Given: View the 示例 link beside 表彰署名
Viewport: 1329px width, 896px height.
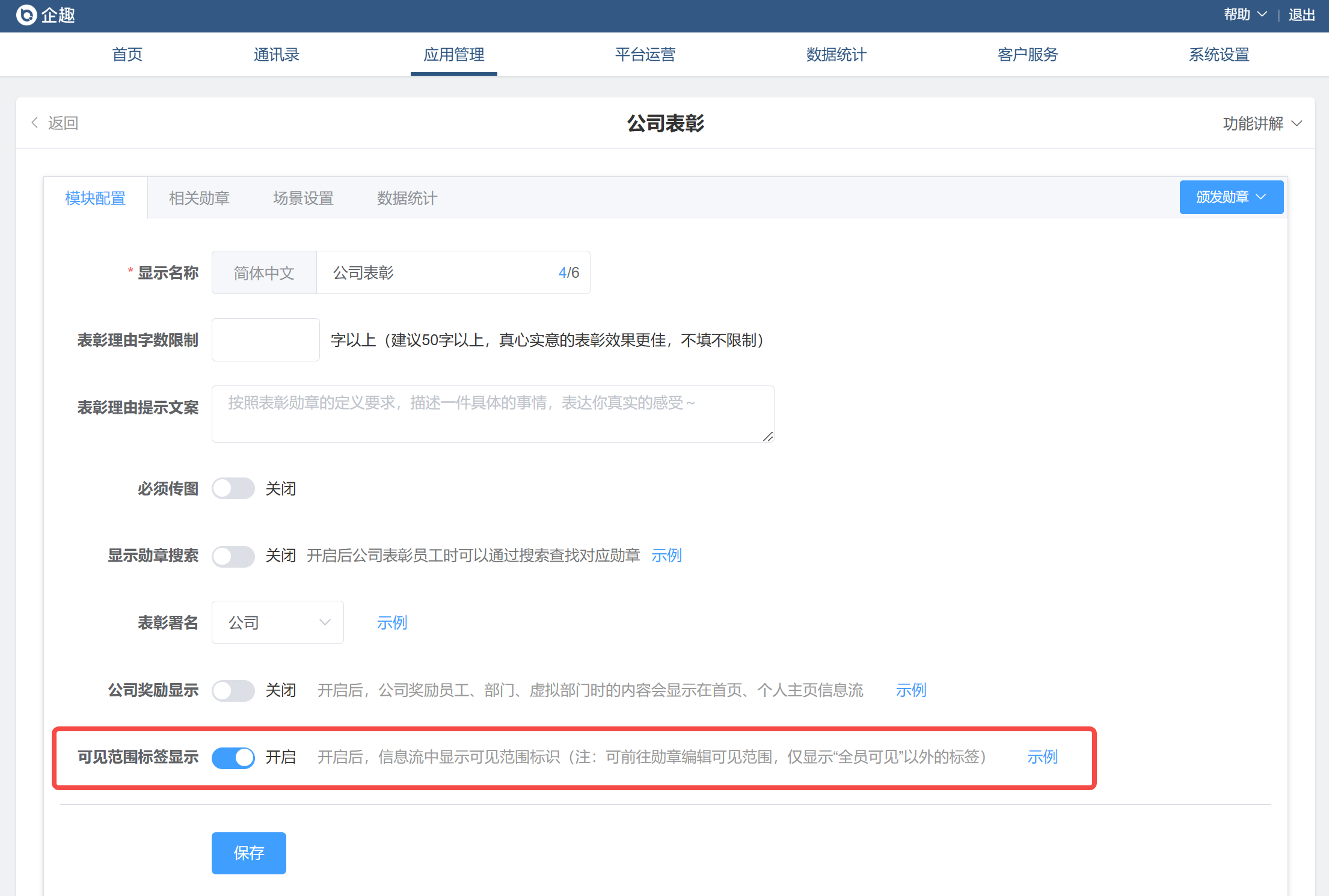Looking at the screenshot, I should tap(392, 622).
